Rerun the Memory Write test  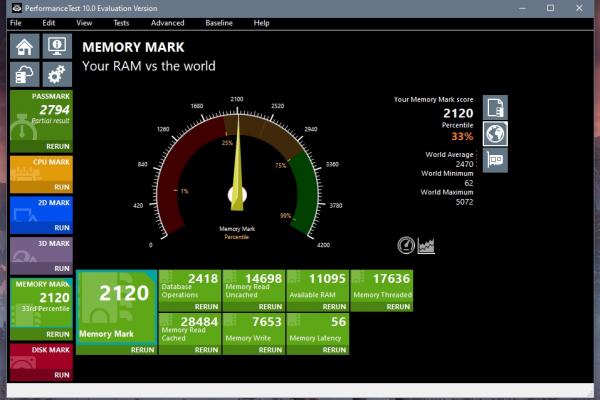point(270,350)
